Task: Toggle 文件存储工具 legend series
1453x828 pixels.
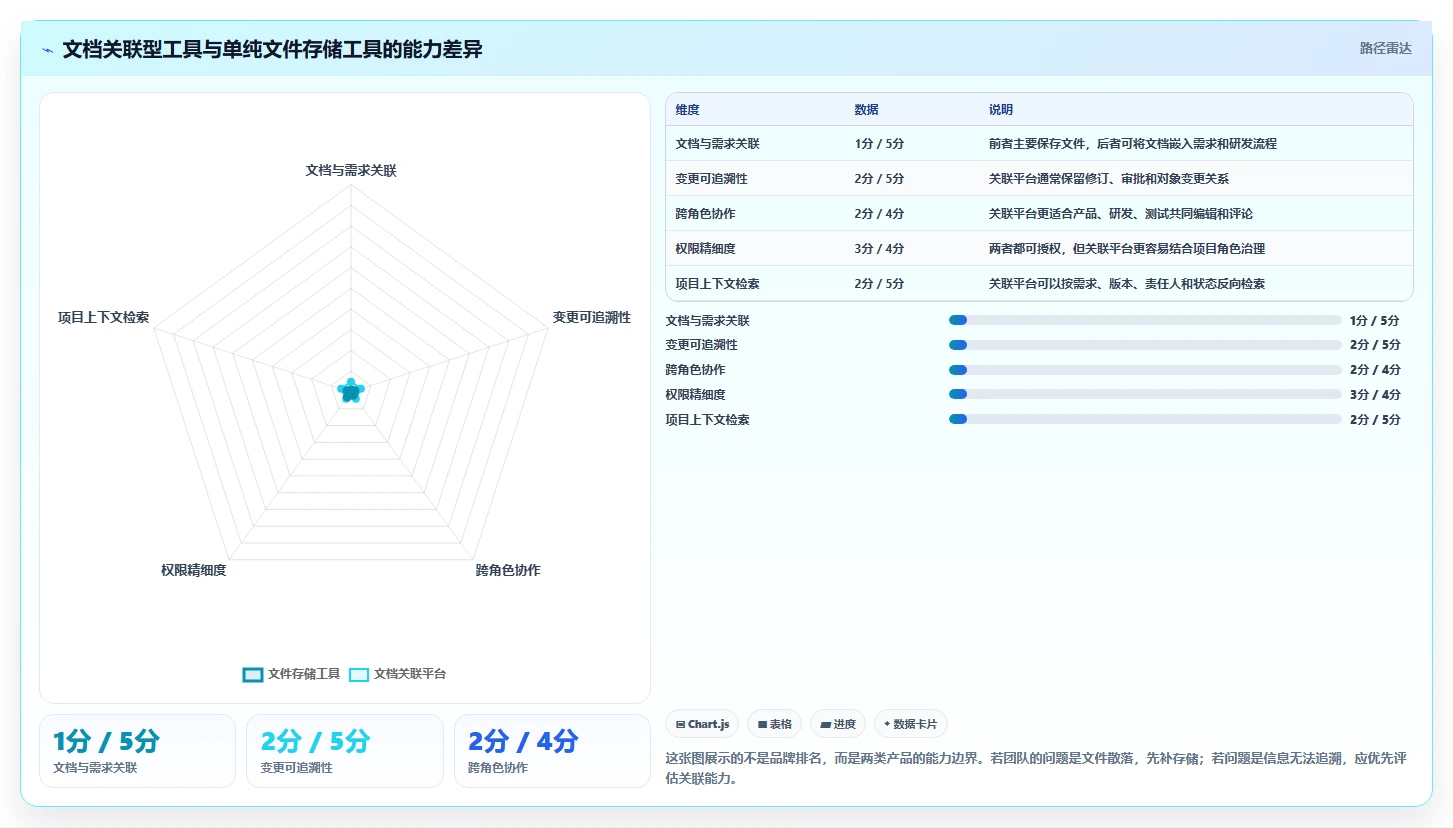Action: [292, 674]
